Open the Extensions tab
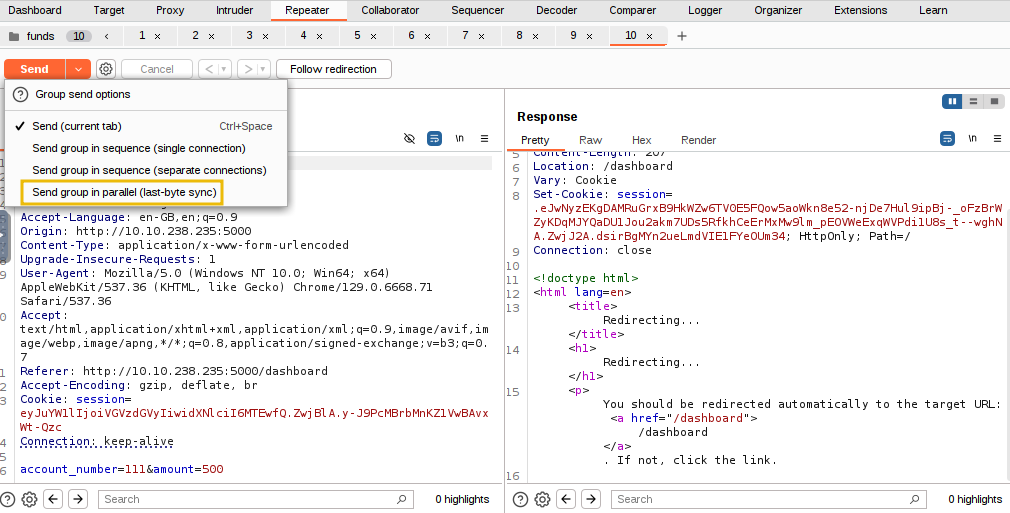The height and width of the screenshot is (513, 1010). click(x=861, y=10)
